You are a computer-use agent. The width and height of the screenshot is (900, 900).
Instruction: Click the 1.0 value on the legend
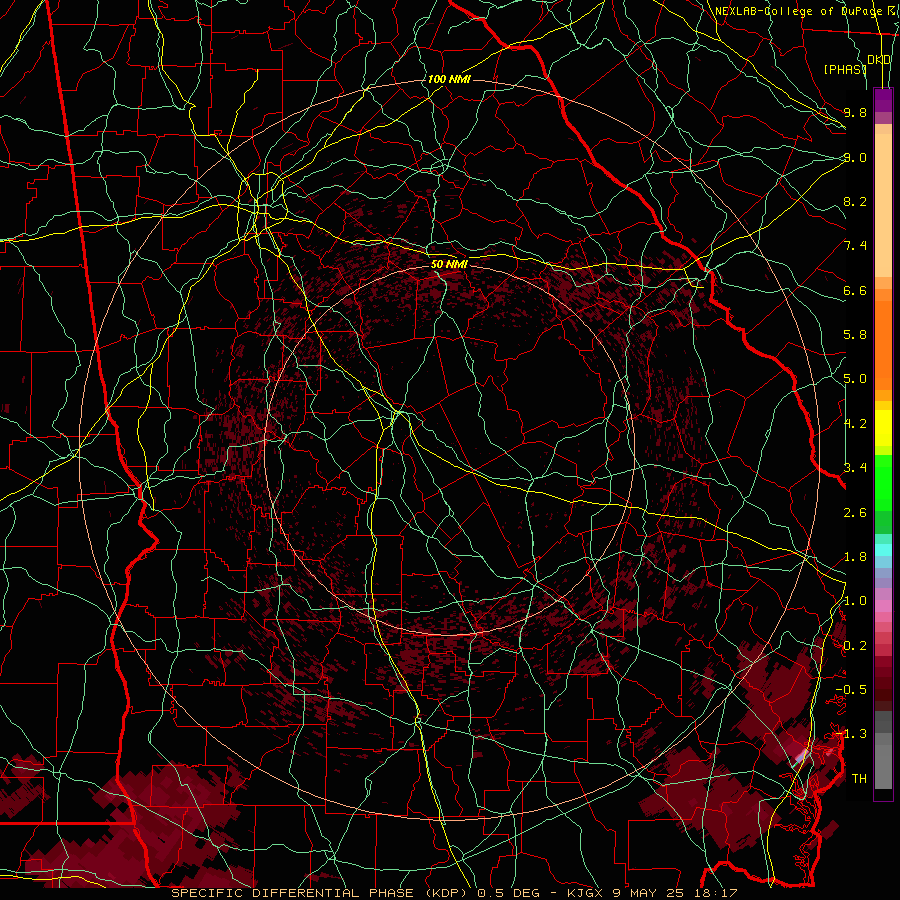pos(855,601)
